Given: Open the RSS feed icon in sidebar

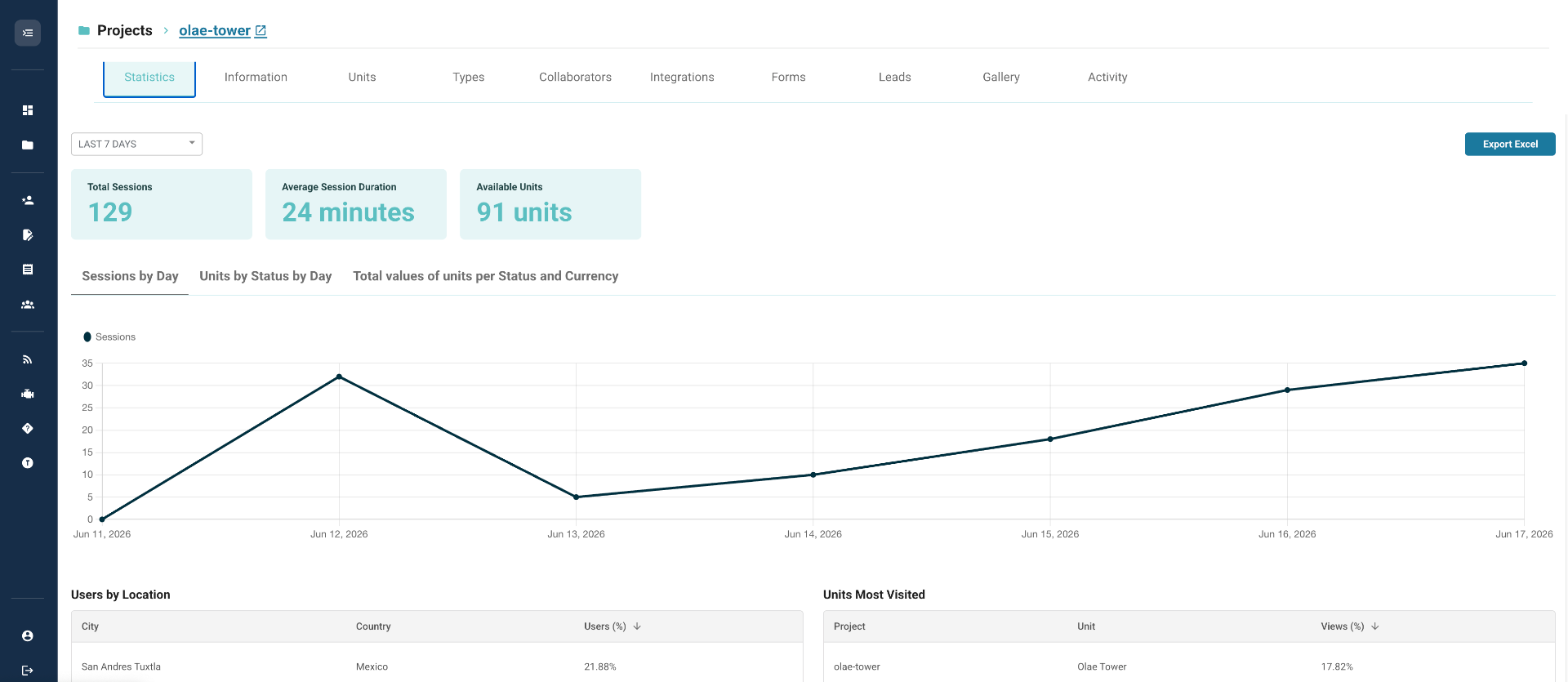Looking at the screenshot, I should (x=28, y=359).
